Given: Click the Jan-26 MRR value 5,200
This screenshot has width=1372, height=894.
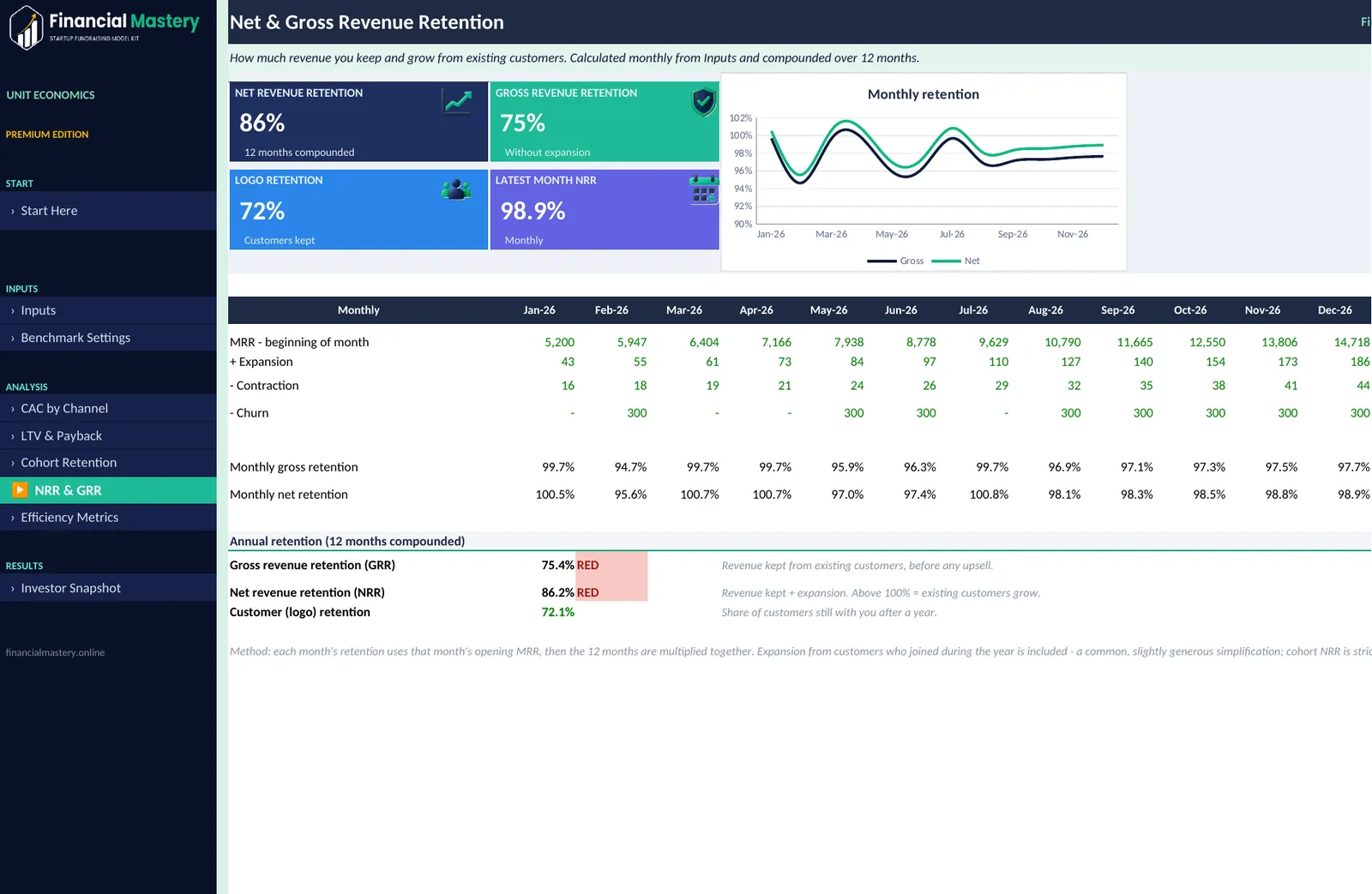Looking at the screenshot, I should click(x=560, y=342).
